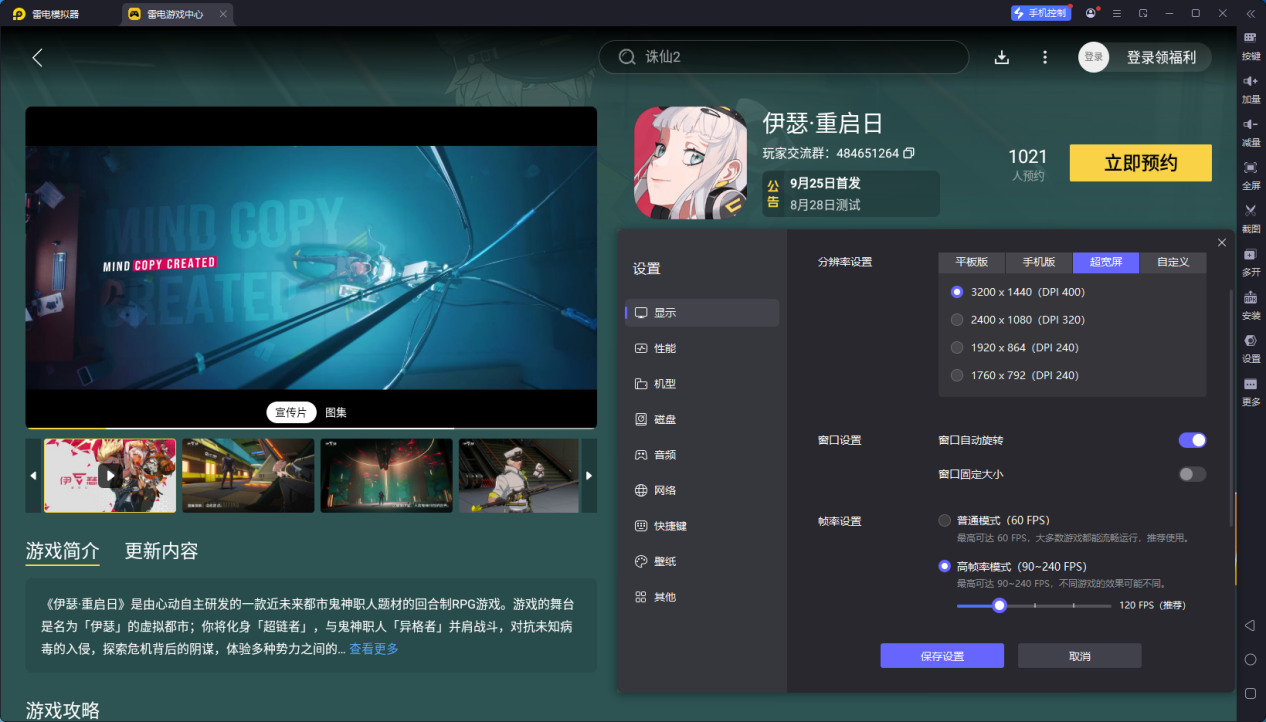Switch to the 平板版 resolution tab
Viewport: 1266px width, 722px height.
[971, 262]
